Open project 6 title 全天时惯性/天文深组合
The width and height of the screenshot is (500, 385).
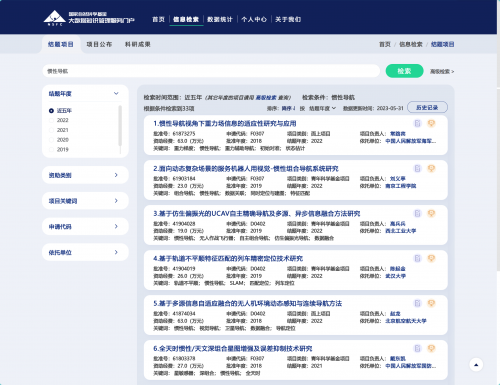coord(233,348)
